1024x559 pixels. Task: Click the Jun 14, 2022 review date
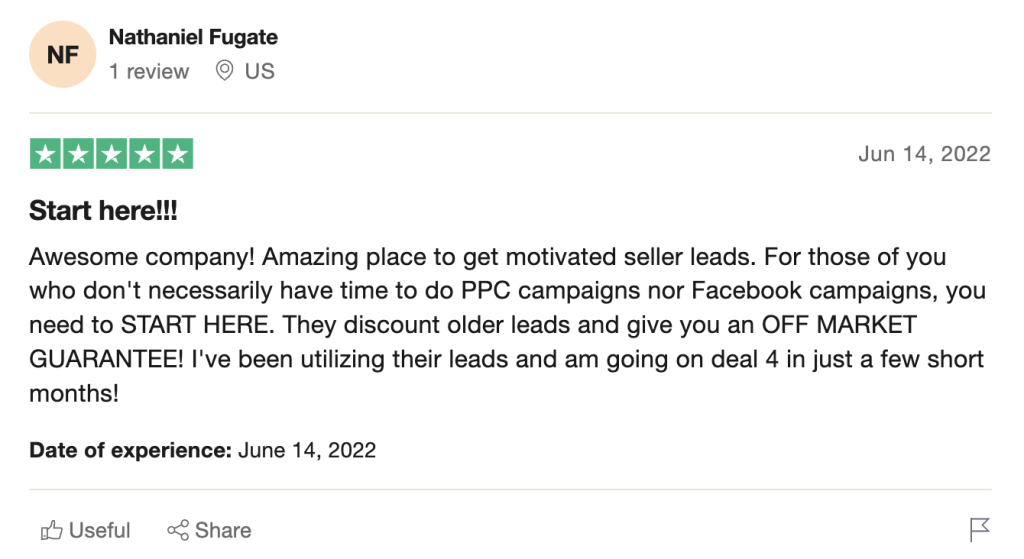click(x=924, y=153)
